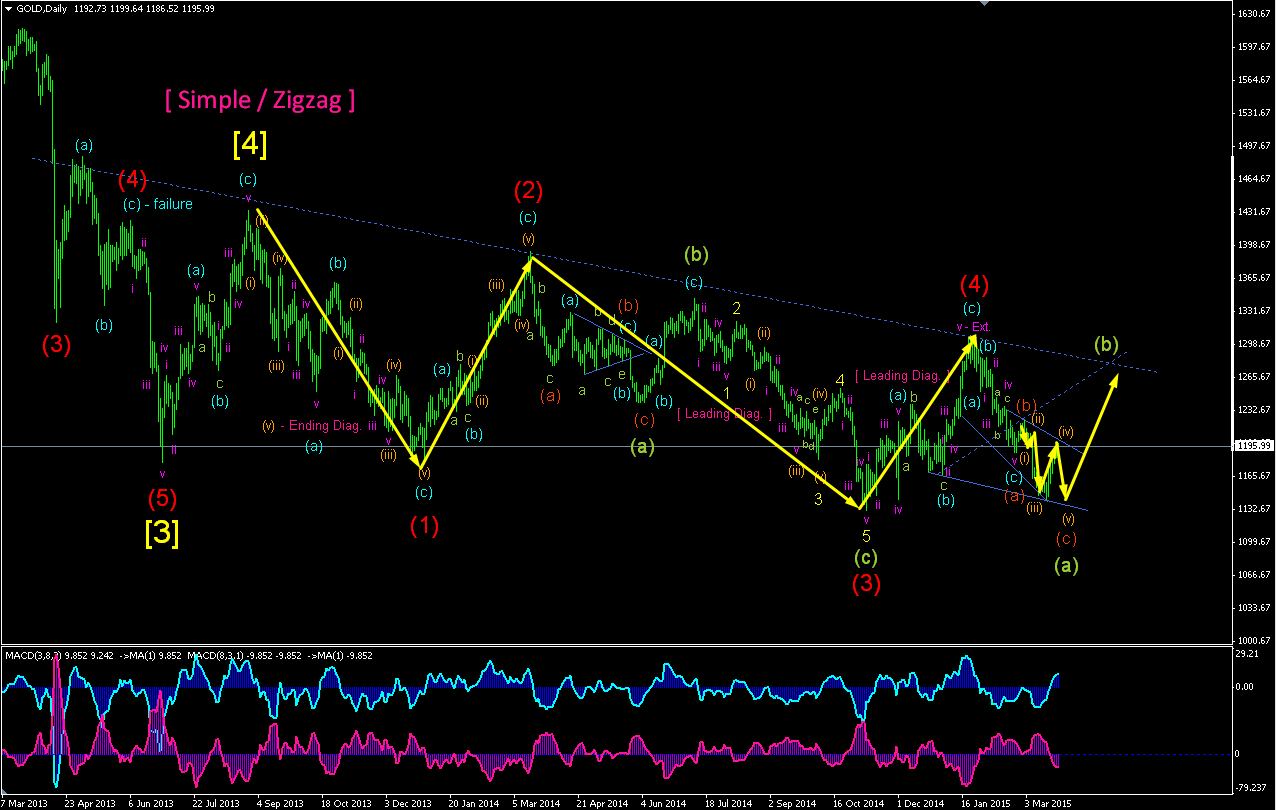Select the yellow [3] wave label
The image size is (1276, 810).
(x=162, y=533)
